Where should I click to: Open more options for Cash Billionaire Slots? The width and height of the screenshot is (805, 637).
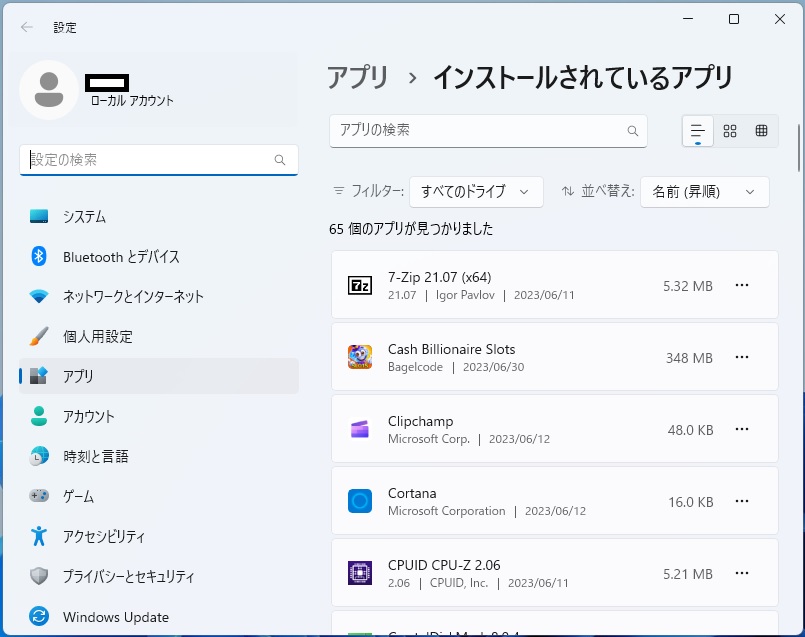point(742,357)
